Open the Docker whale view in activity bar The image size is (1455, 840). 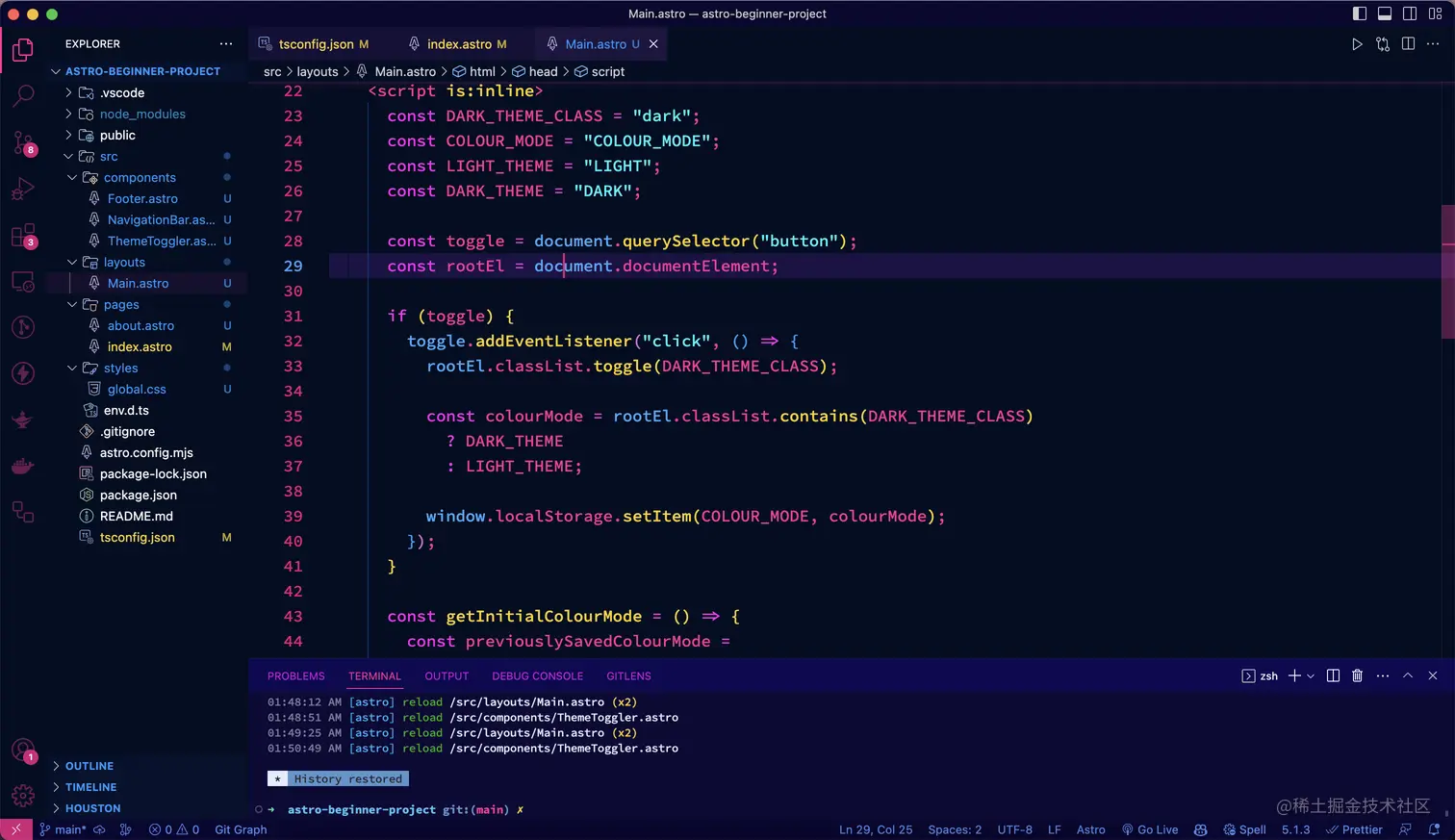[23, 466]
